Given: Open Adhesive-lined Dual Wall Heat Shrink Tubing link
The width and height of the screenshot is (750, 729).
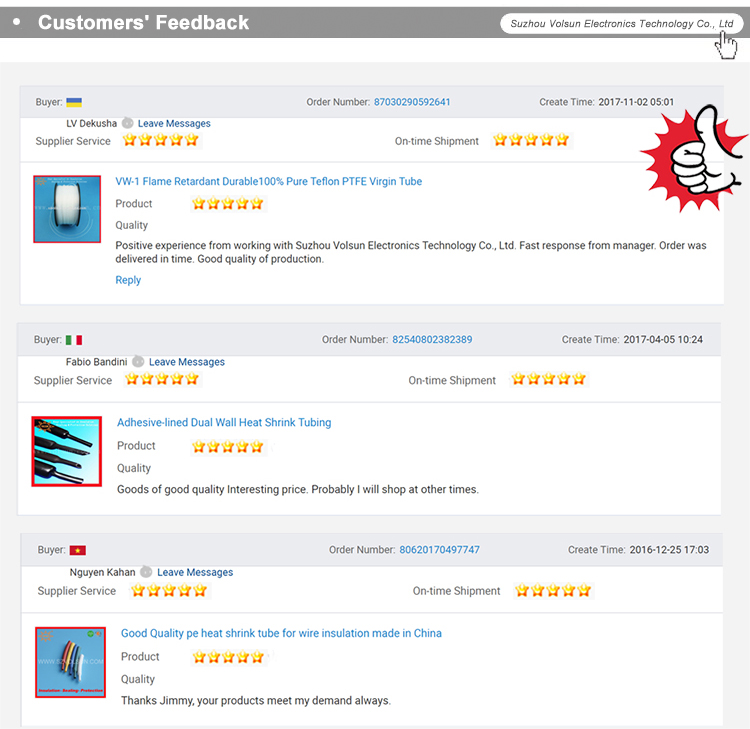Looking at the screenshot, I should click(x=224, y=423).
